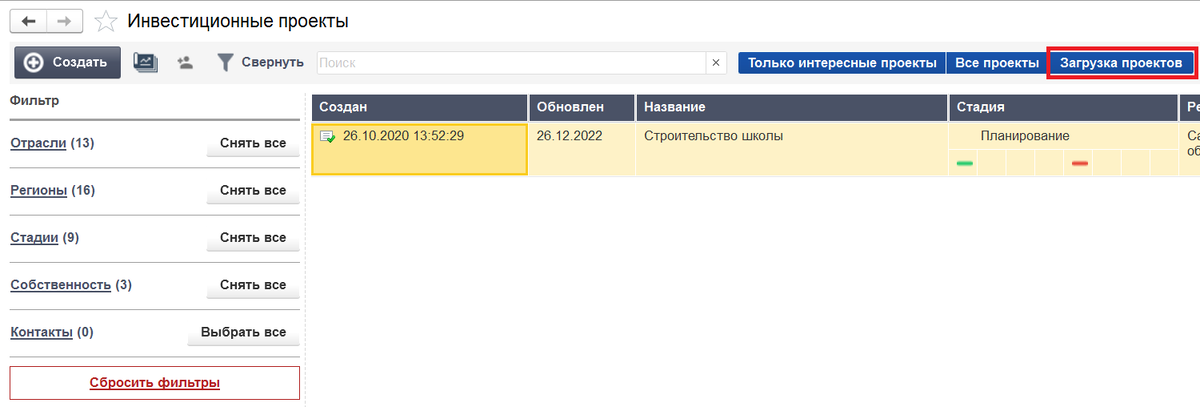Go back with the left arrow button
Image resolution: width=1200 pixels, height=407 pixels.
click(x=28, y=21)
